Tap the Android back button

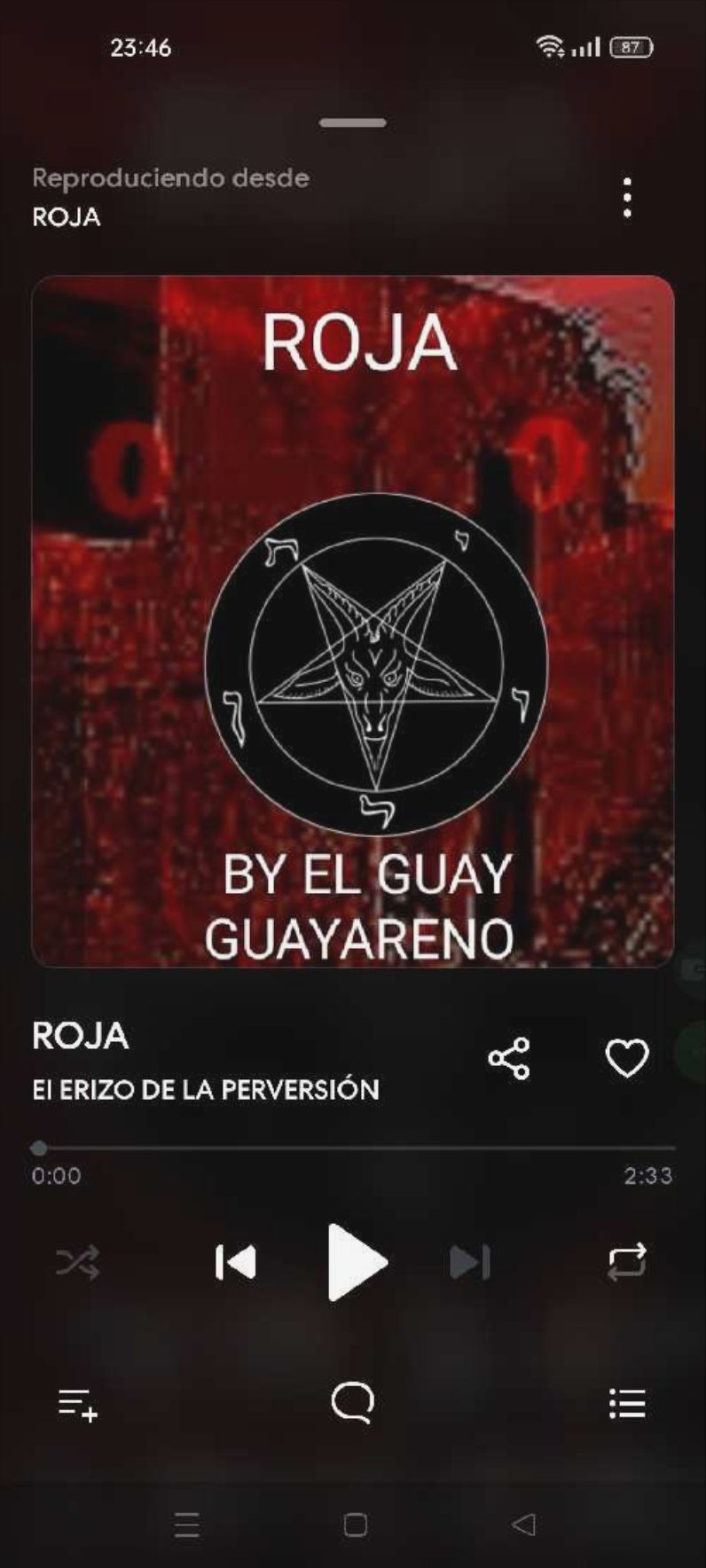524,1525
